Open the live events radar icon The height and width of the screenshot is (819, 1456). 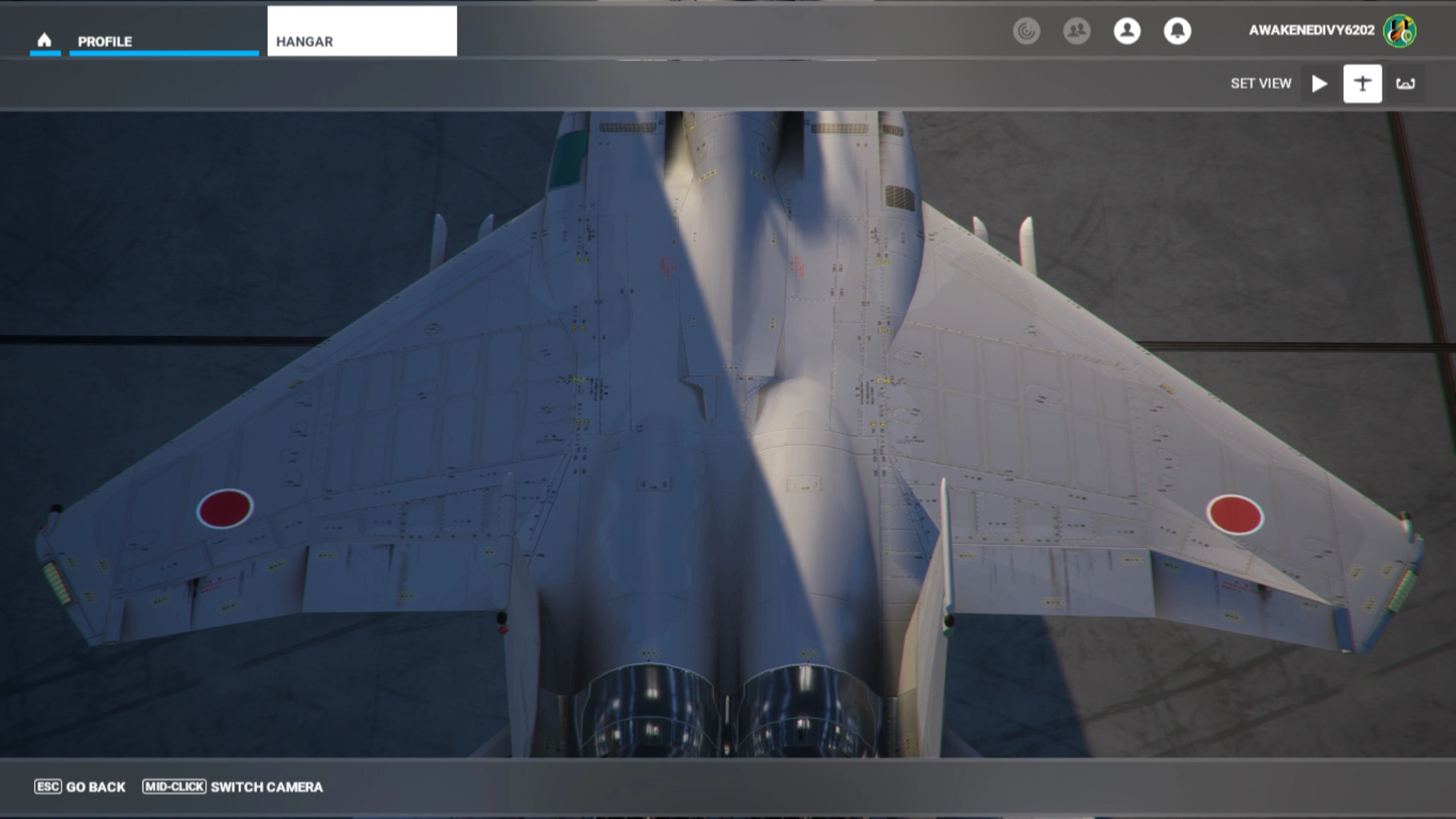pos(1026,31)
